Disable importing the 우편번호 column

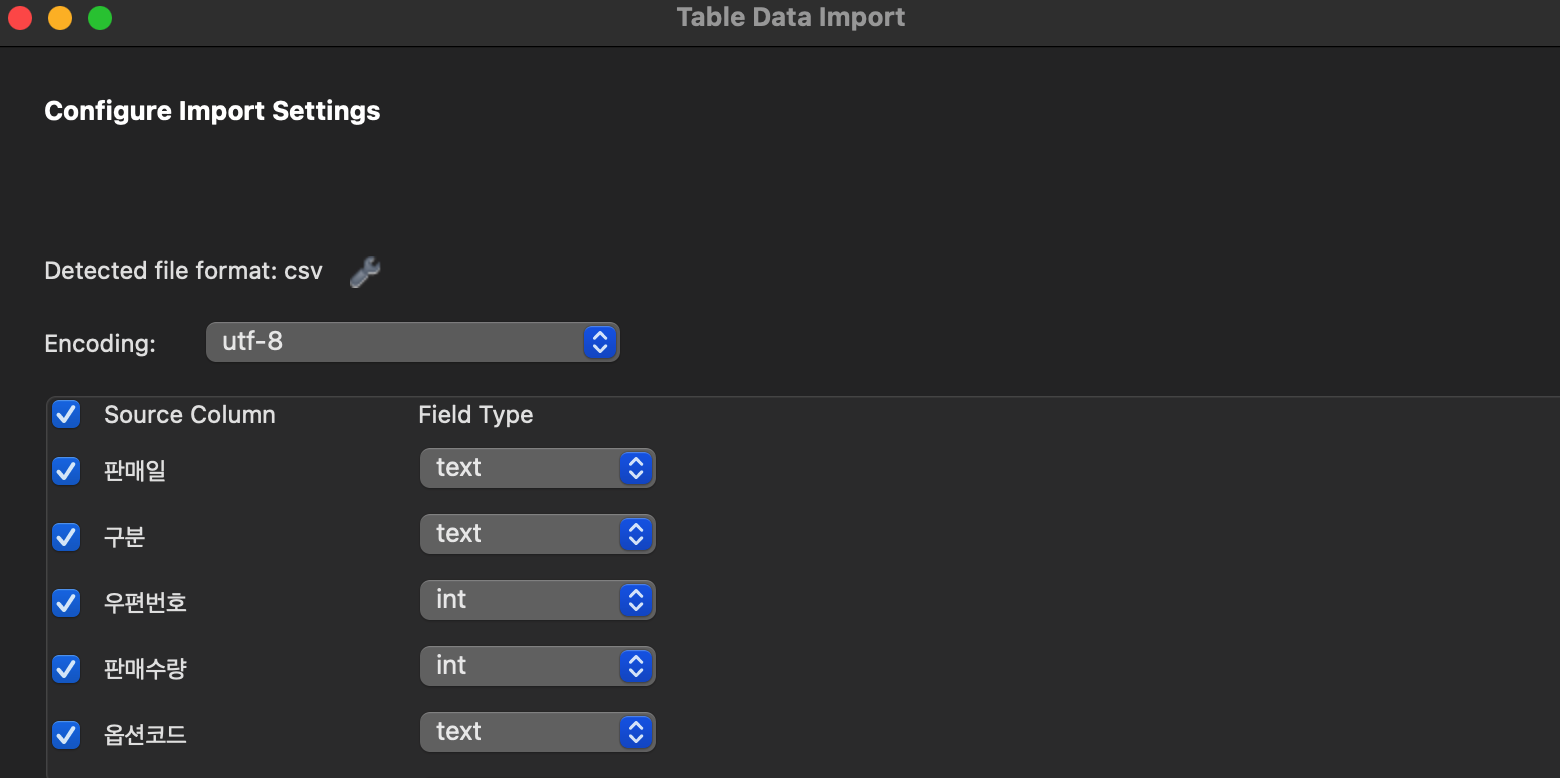click(66, 603)
